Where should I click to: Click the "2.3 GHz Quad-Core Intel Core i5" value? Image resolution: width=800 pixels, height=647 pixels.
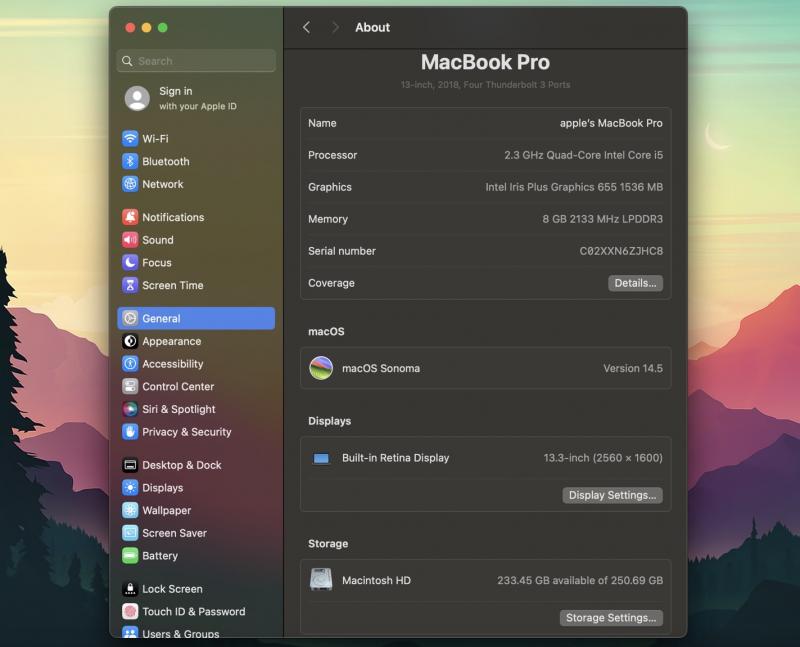point(584,155)
